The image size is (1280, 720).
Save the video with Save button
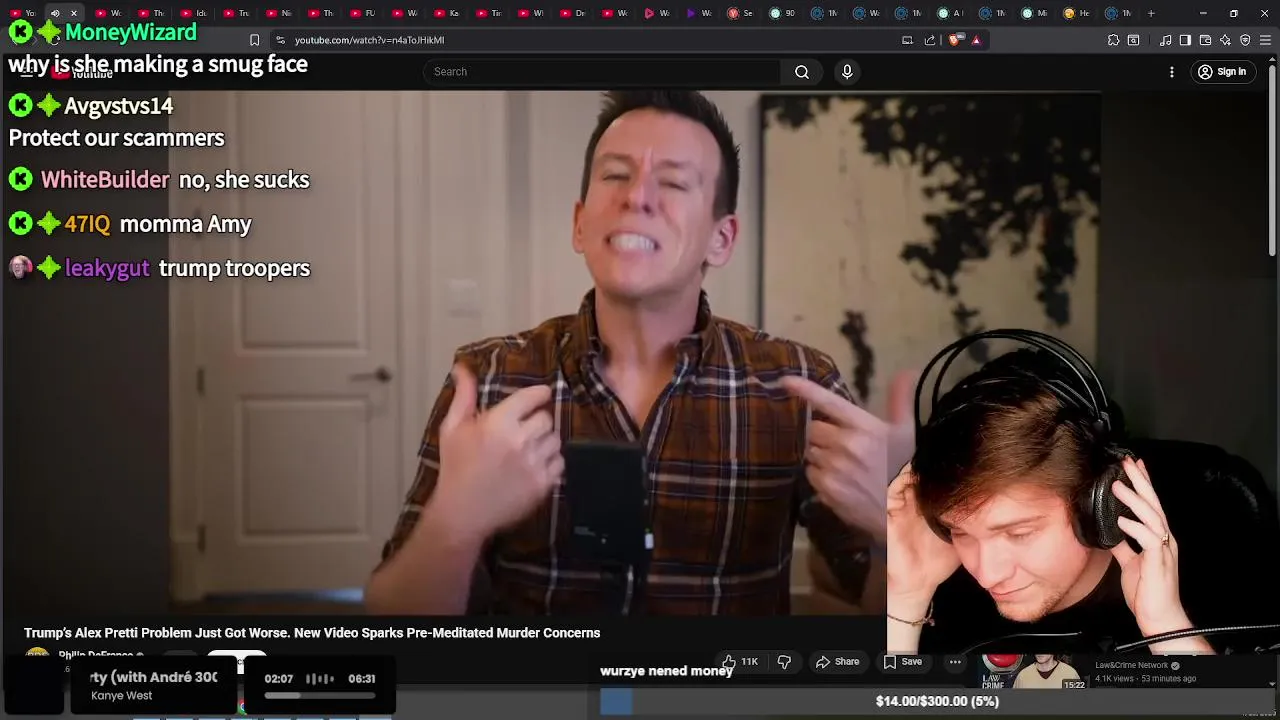pyautogui.click(x=902, y=662)
